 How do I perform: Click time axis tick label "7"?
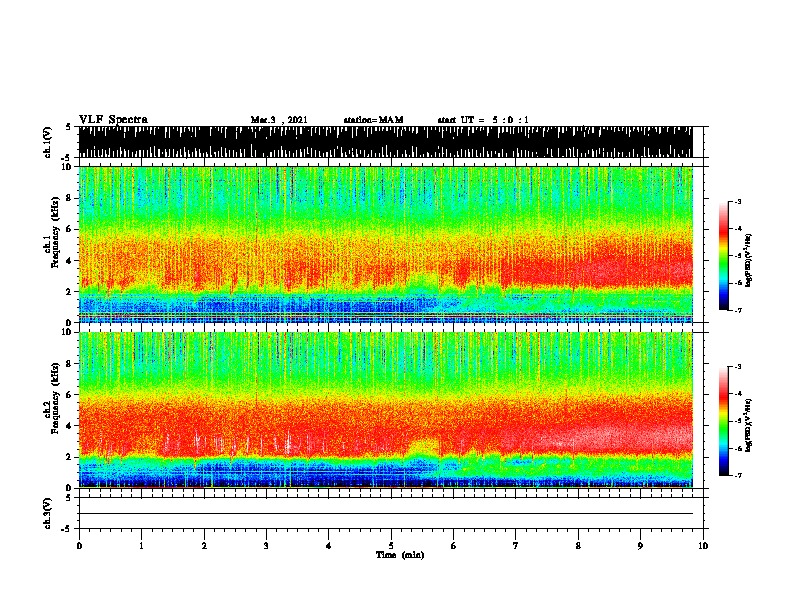[516, 546]
